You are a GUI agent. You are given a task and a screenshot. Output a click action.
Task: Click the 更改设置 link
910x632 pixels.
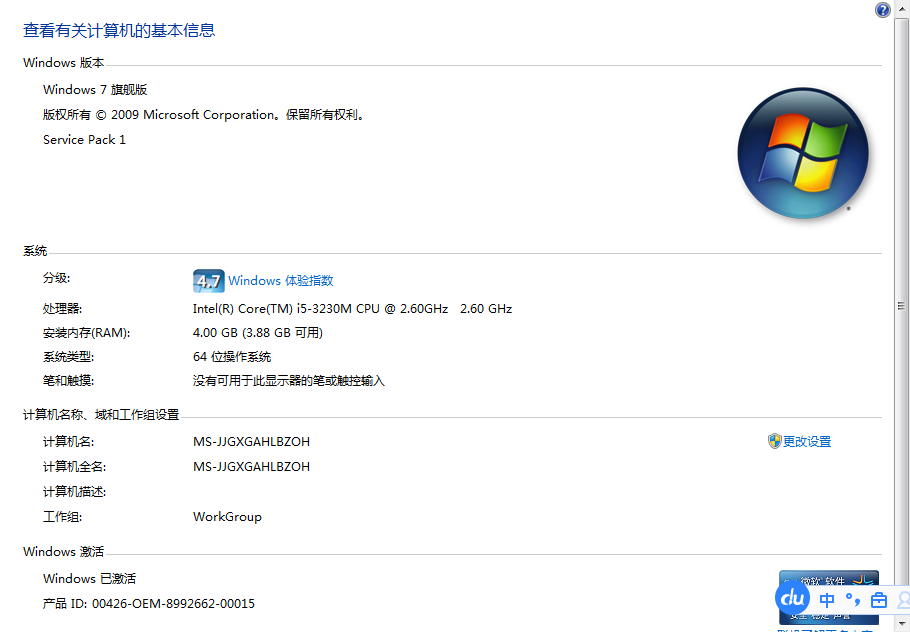(x=807, y=442)
